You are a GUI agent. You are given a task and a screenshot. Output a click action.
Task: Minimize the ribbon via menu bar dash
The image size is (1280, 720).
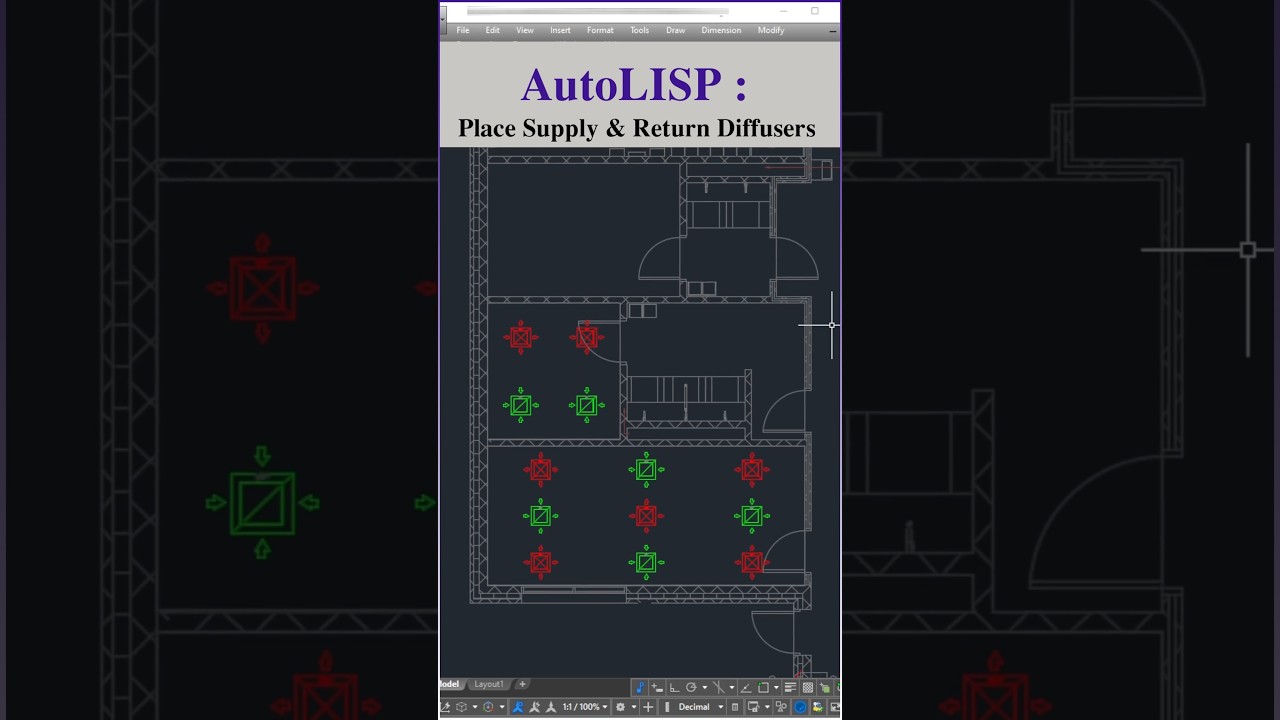pos(833,31)
